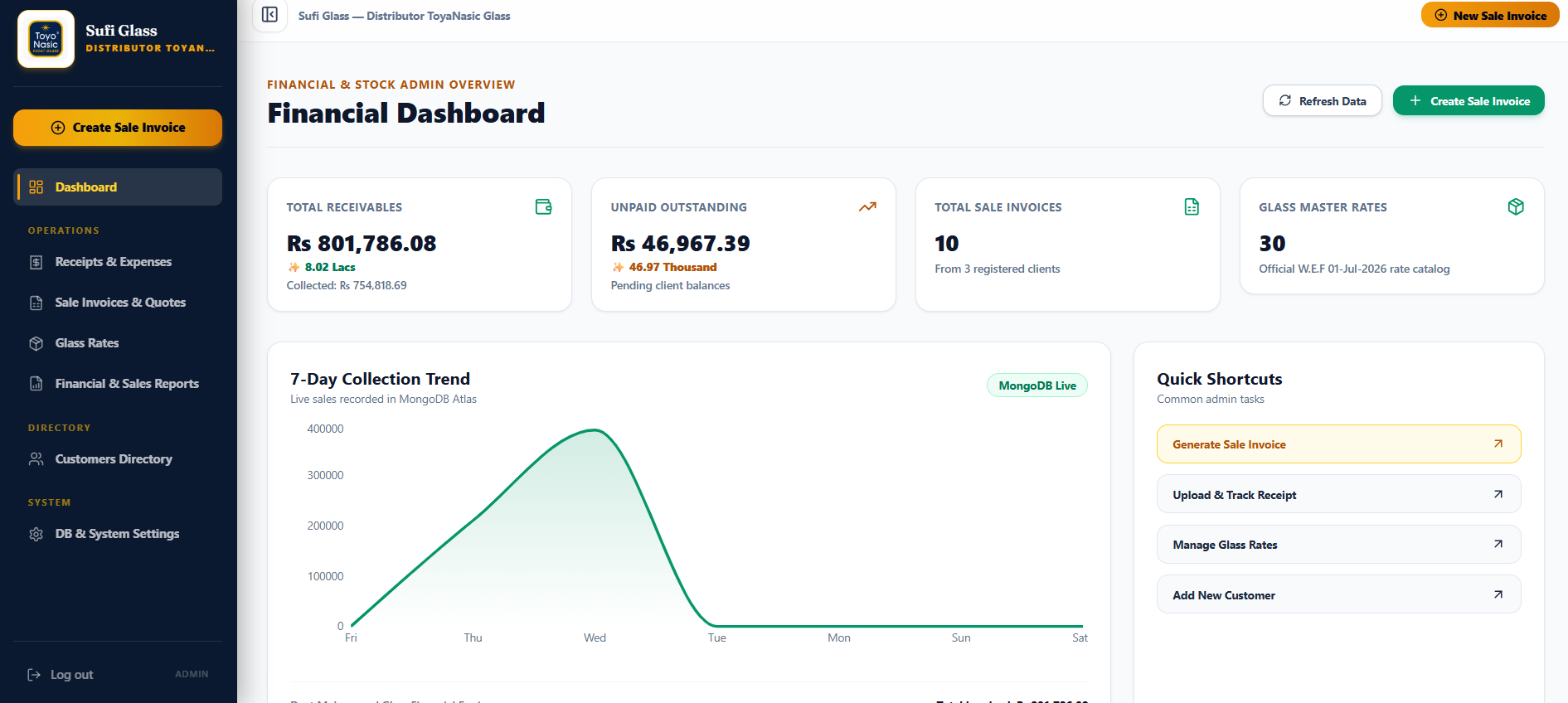Click the orange Create Sale Invoice sidebar button
Viewport: 1568px width, 703px height.
(x=118, y=128)
